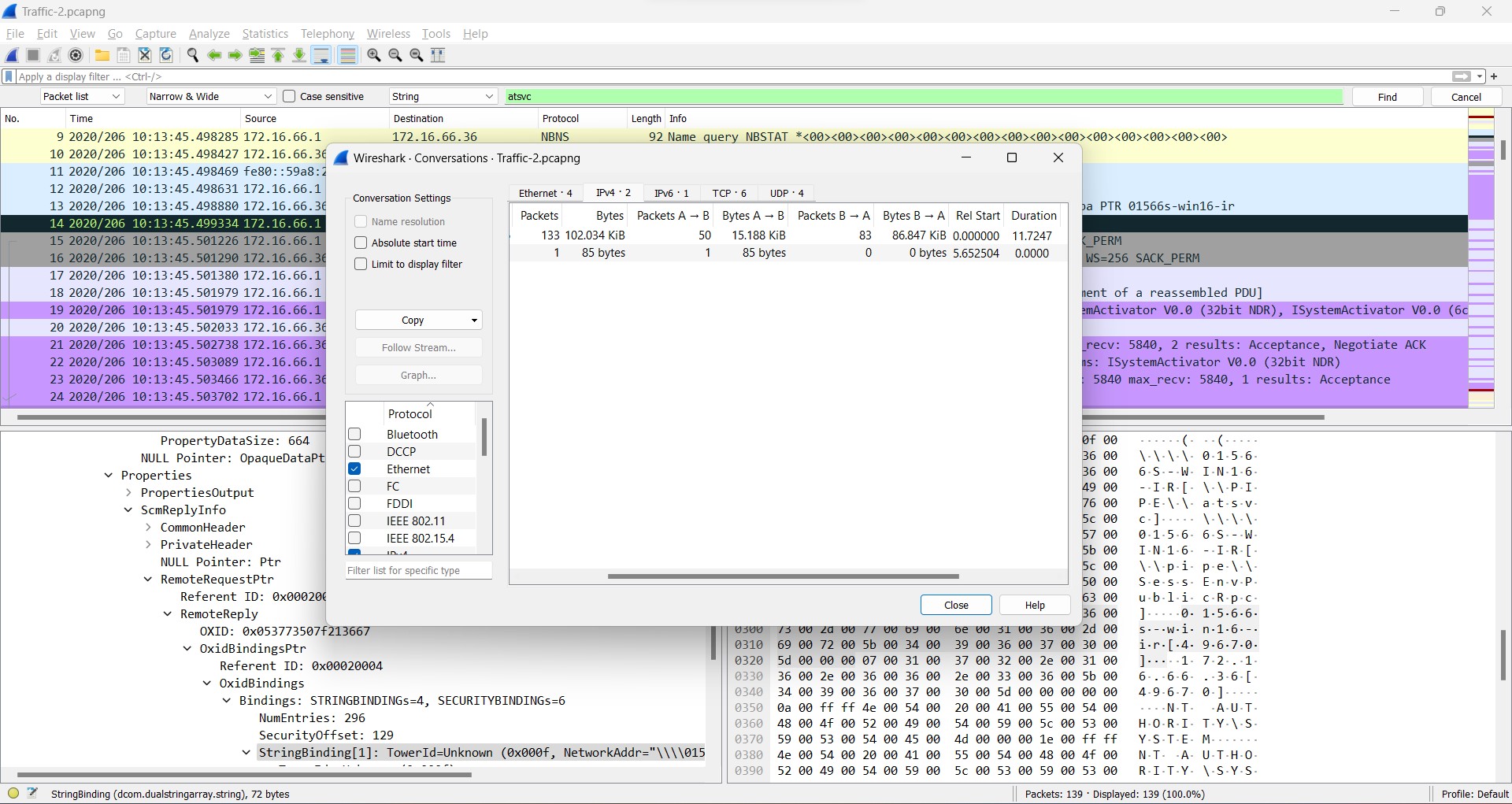Viewport: 1512px width, 804px height.
Task: Click the start capture shark fin icon
Action: [x=13, y=55]
